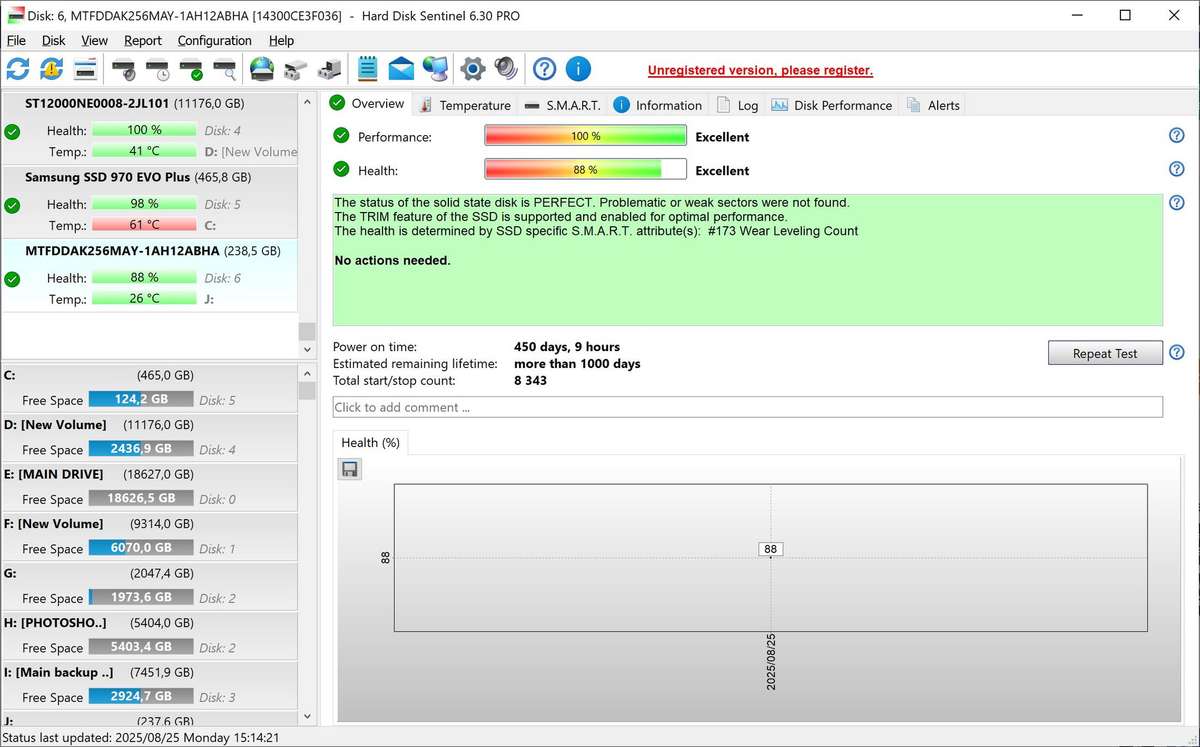Click the remote monitoring computer icon
Viewport: 1200px width, 747px height.
click(435, 68)
